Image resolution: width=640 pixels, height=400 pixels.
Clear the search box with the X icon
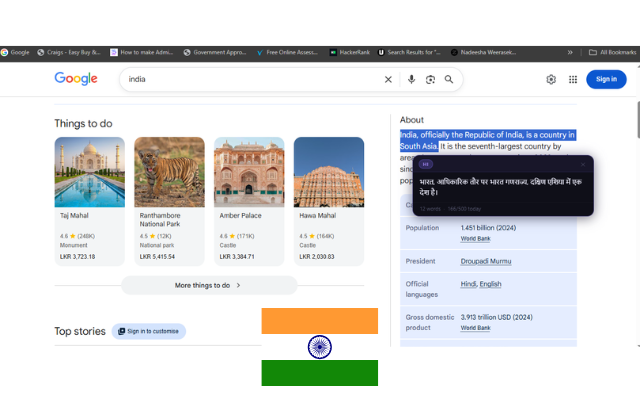coord(388,80)
